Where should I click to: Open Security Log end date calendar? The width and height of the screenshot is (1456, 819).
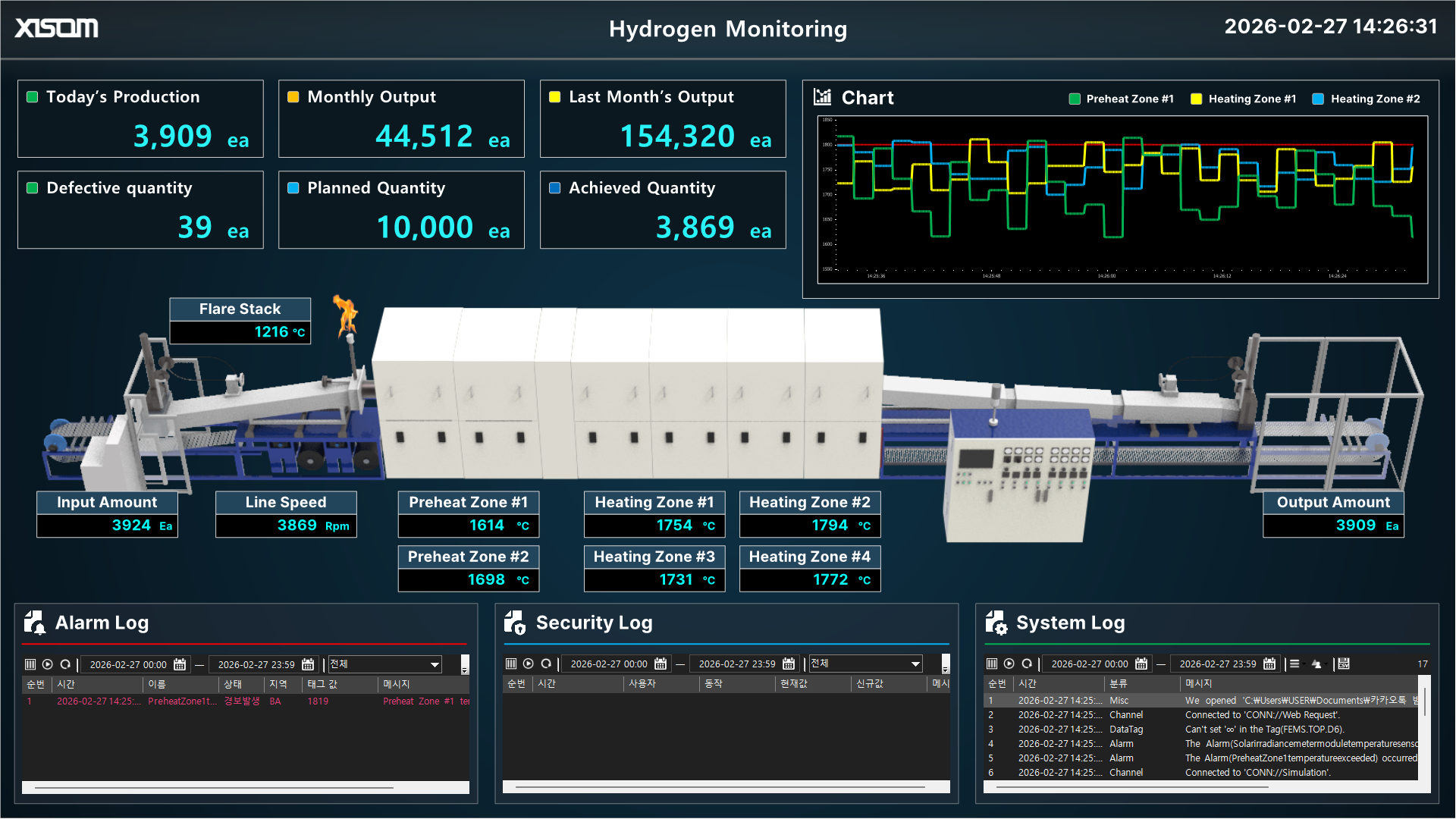tap(789, 664)
